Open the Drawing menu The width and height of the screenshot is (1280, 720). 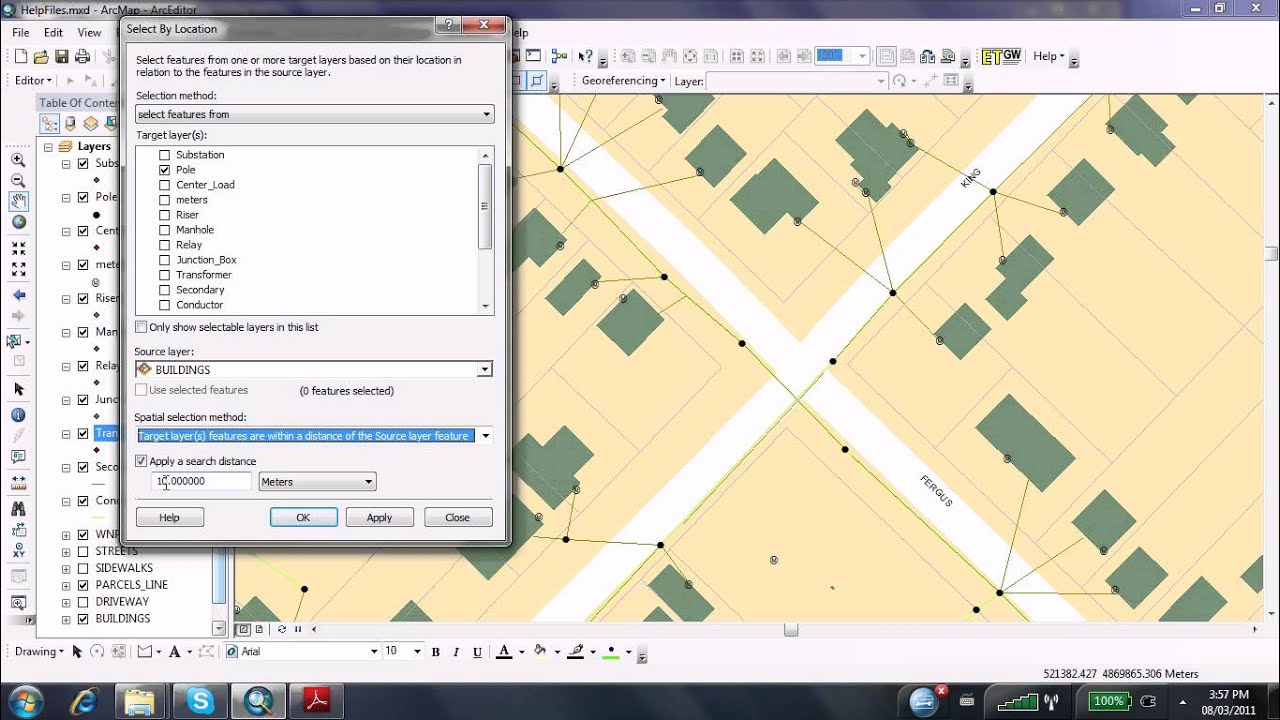(39, 651)
